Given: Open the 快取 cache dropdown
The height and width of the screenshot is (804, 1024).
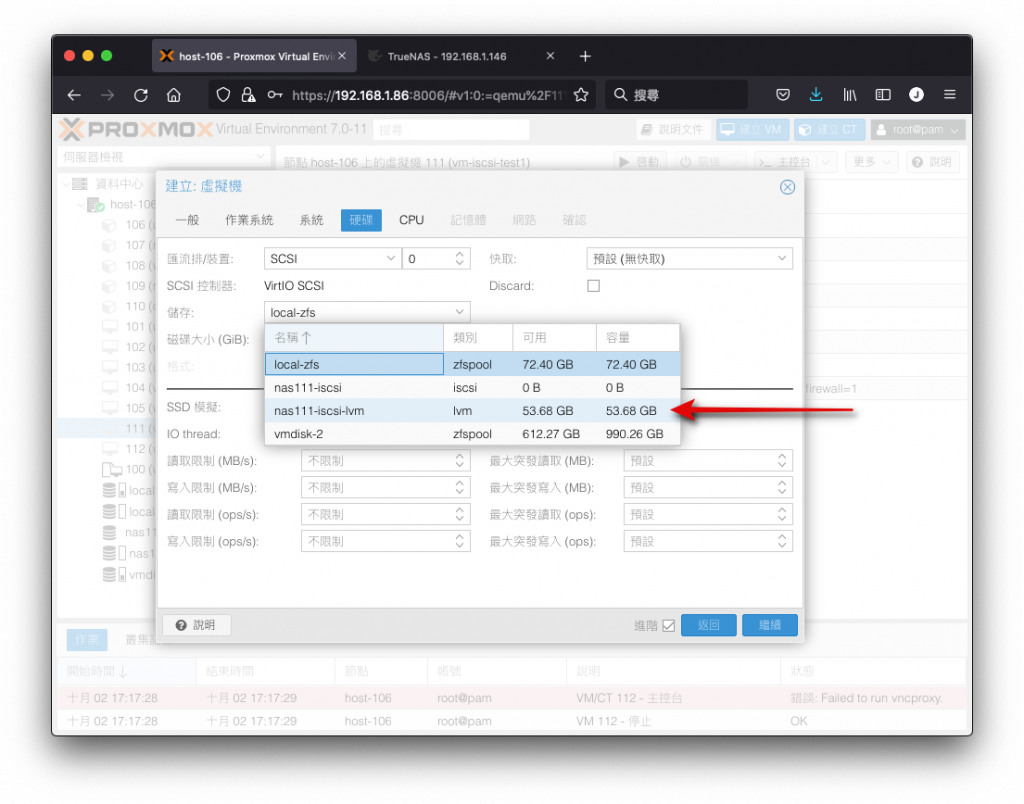Looking at the screenshot, I should pyautogui.click(x=689, y=259).
